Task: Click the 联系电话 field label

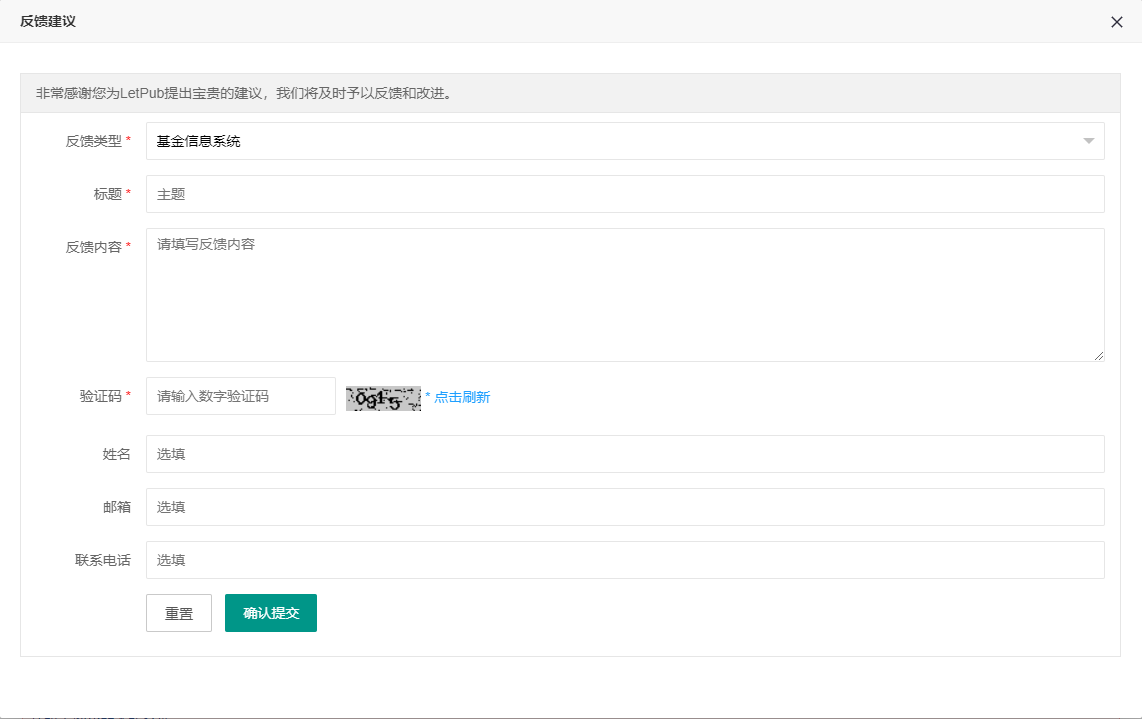Action: coord(103,560)
